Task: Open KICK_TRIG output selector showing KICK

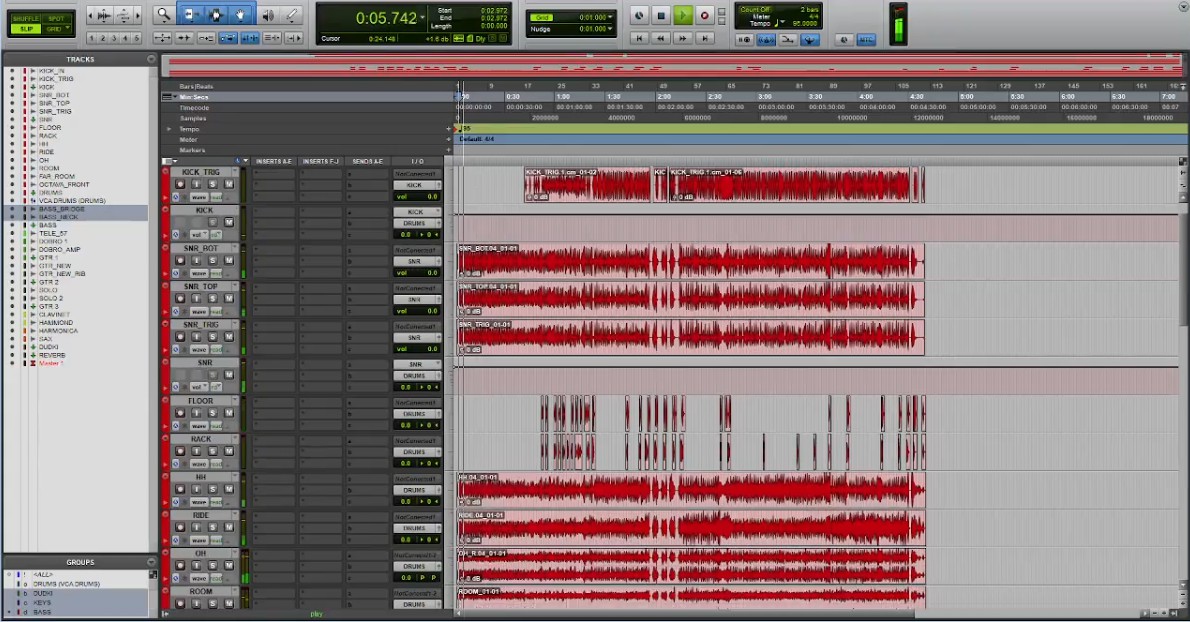Action: point(415,185)
